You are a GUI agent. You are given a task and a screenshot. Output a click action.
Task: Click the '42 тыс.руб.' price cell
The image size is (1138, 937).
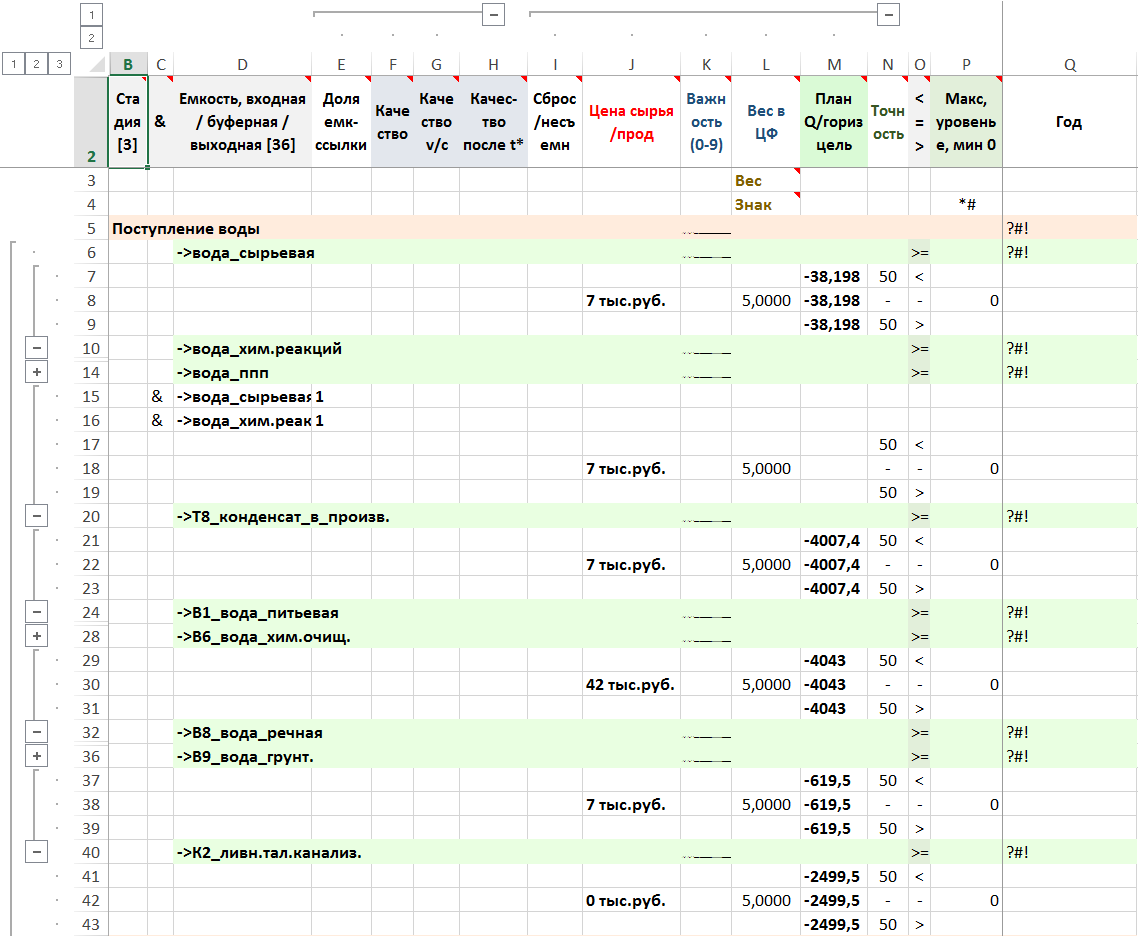[630, 685]
